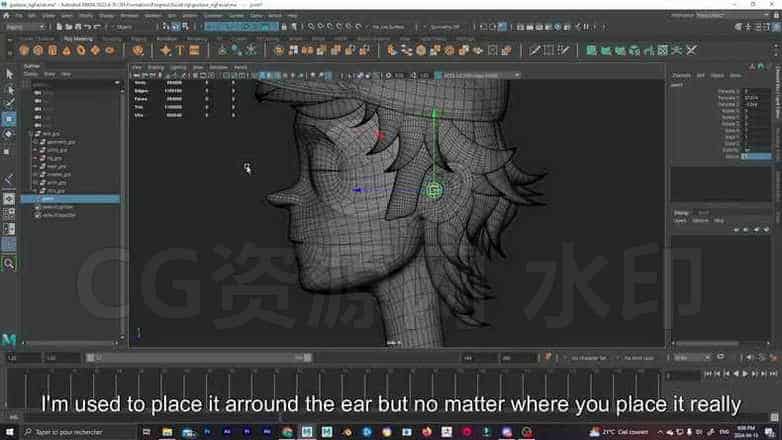This screenshot has height=440, width=782.
Task: Click the Maya home icon in menu bar
Action: 6,15
